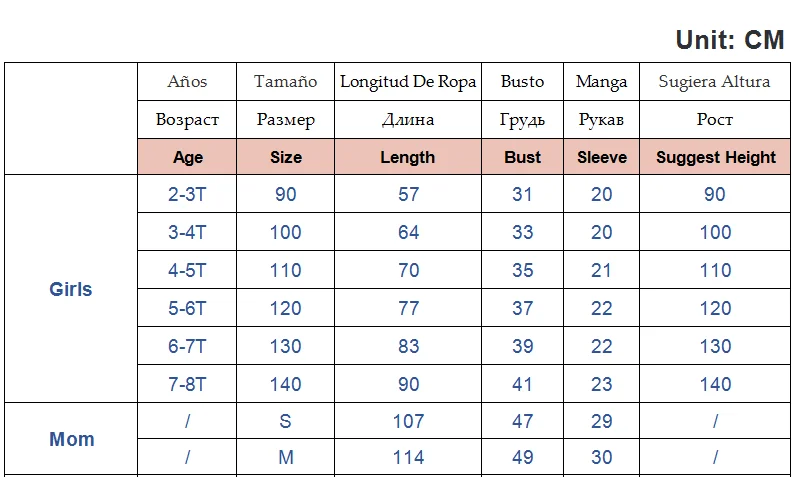Select the "Sugiera Altura" header cell
This screenshot has width=794, height=477.
point(715,81)
